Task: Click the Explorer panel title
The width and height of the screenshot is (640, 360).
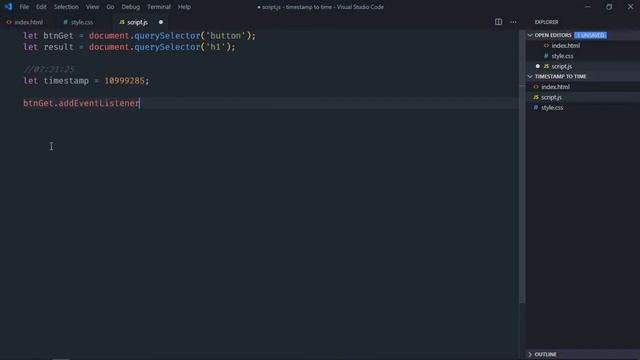Action: point(547,22)
